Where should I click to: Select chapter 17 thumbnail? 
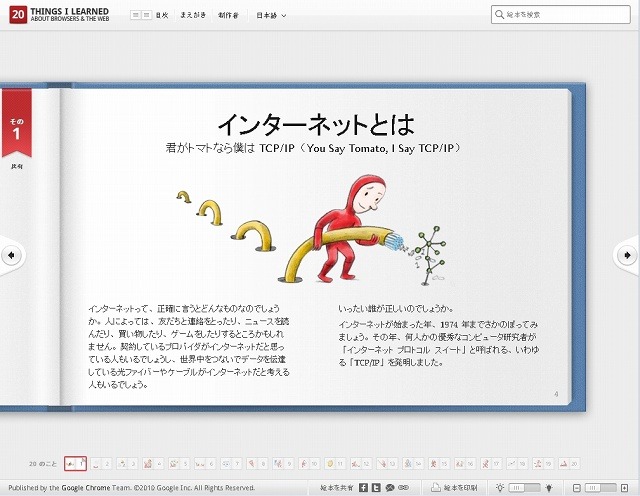491,464
